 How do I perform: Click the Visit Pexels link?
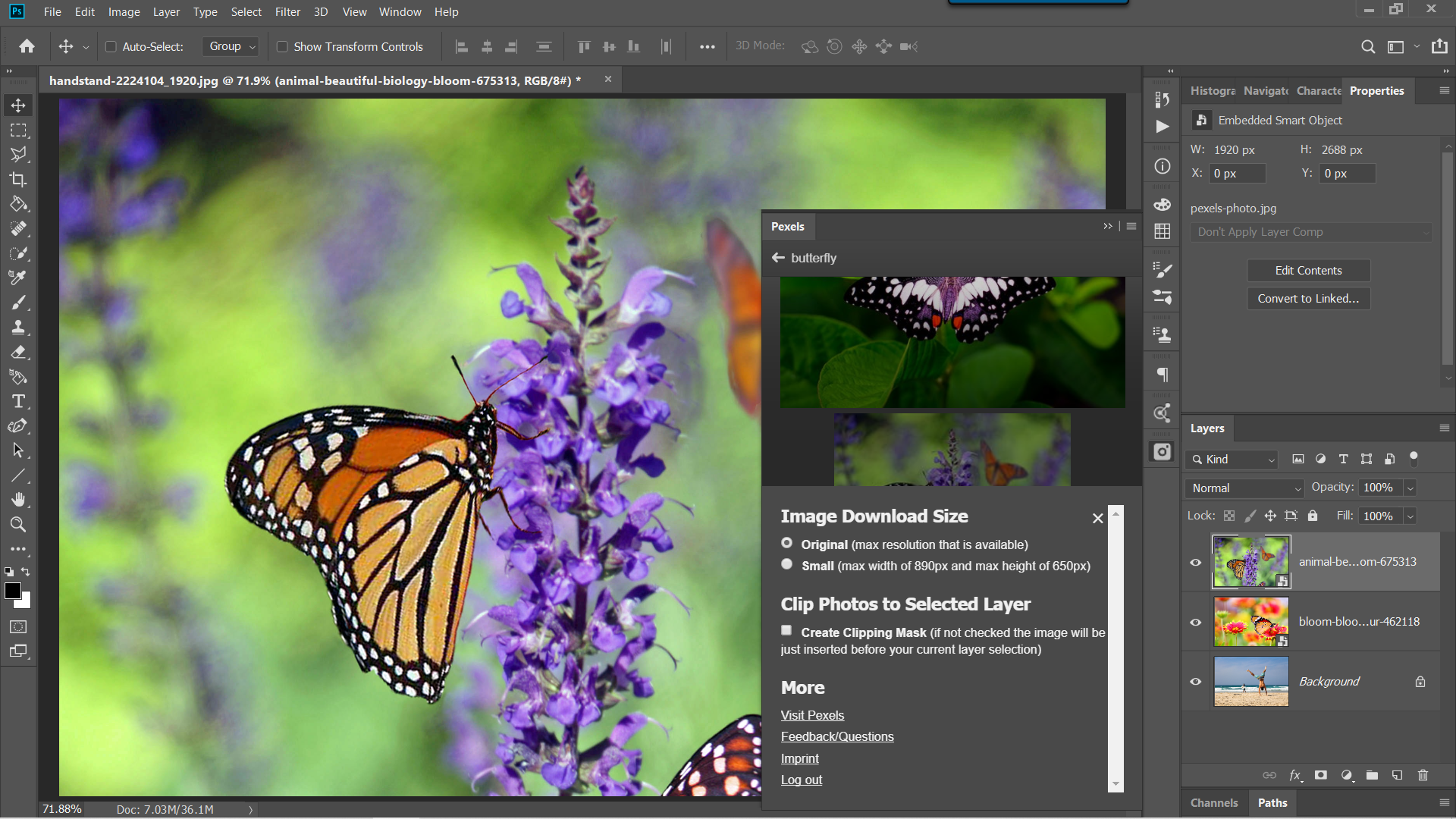point(812,715)
